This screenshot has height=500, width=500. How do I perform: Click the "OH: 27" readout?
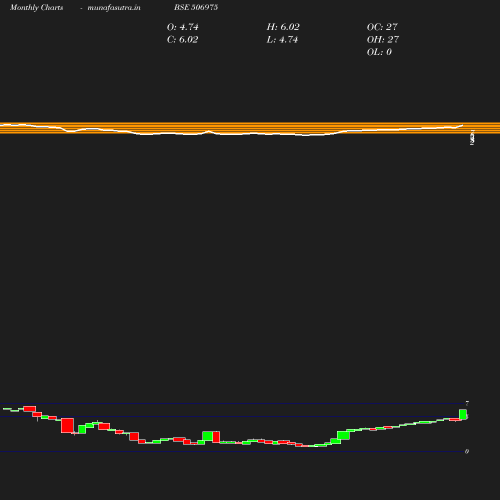[383, 40]
